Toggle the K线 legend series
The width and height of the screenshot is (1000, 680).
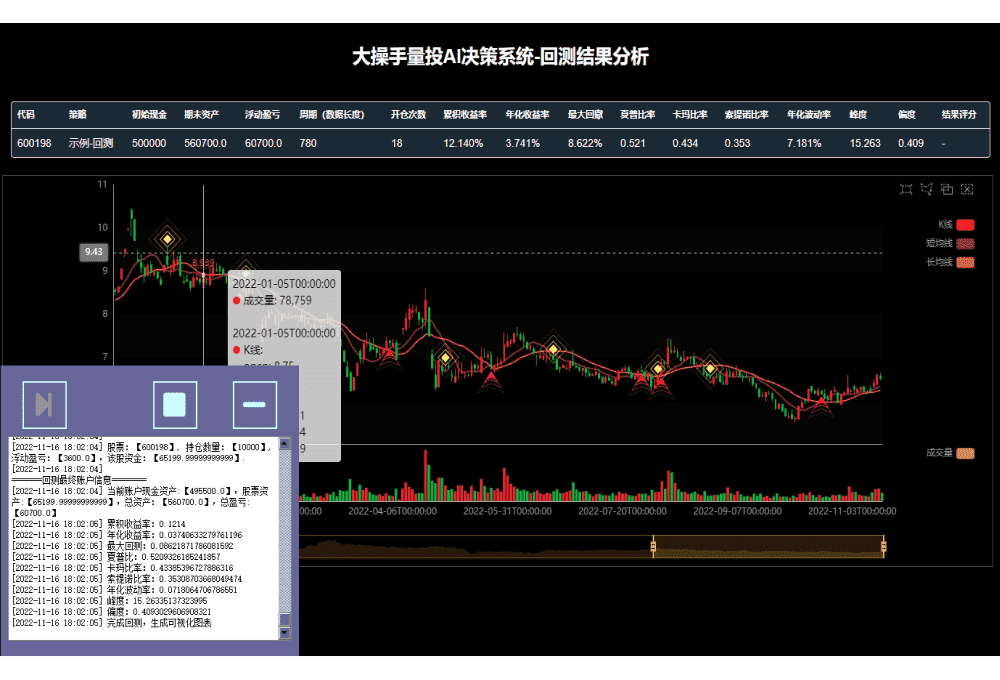pyautogui.click(x=964, y=225)
